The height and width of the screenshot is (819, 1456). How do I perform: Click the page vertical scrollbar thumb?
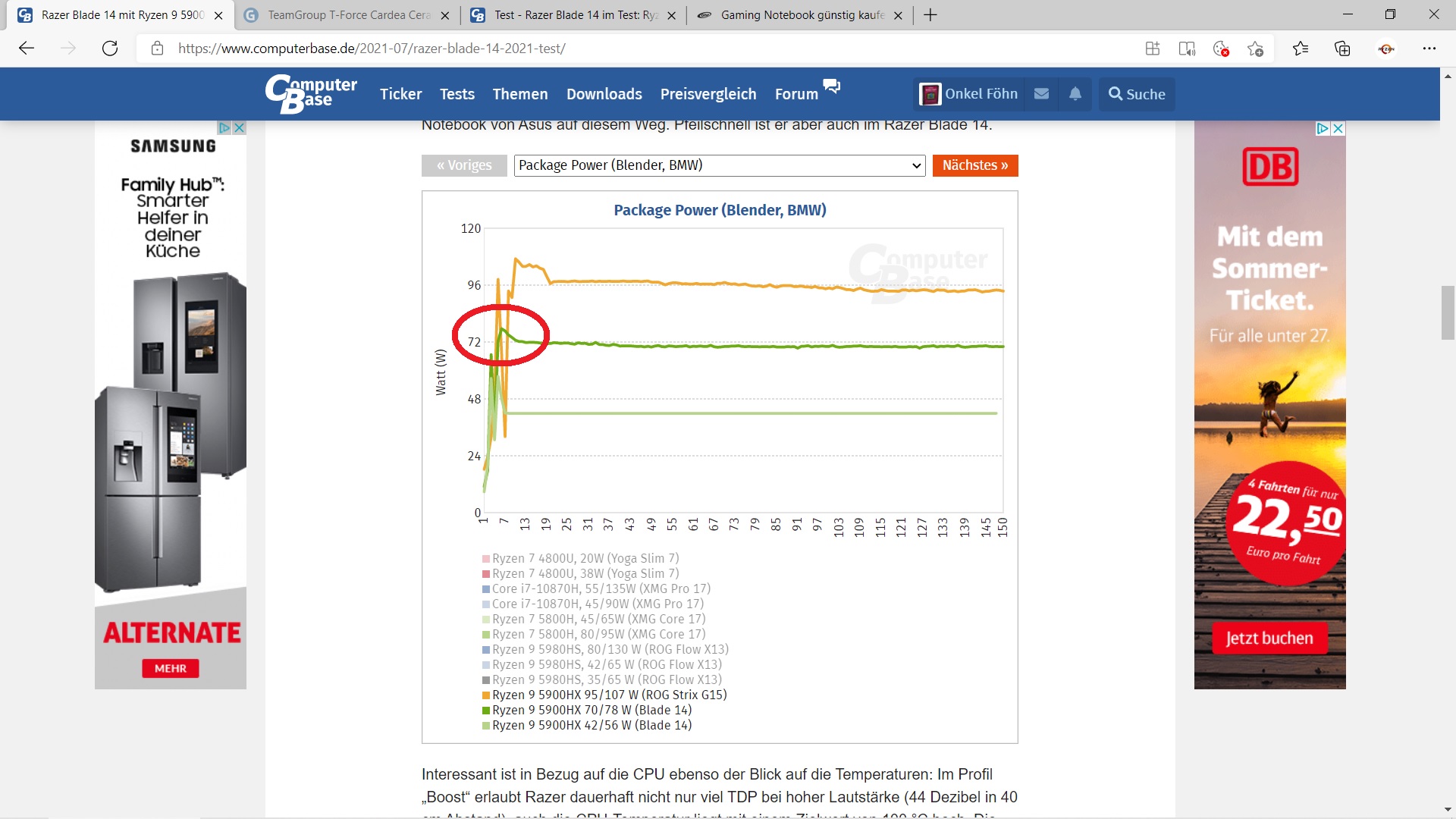[x=1448, y=312]
